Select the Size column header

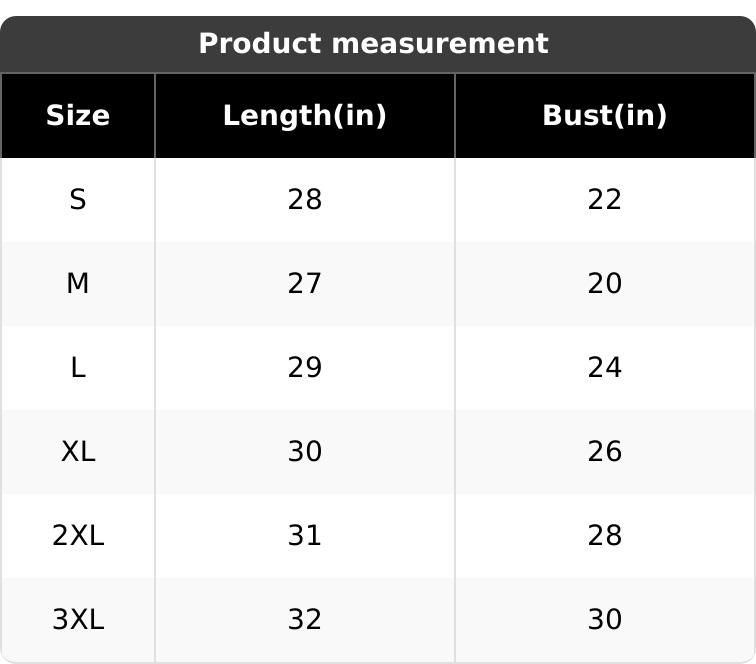78,116
